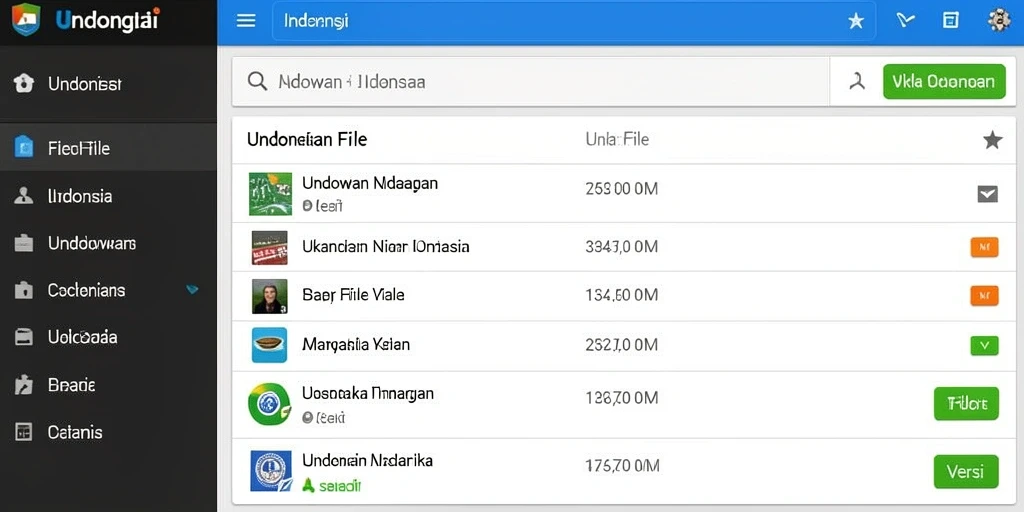
Task: Click green seiadit status under Undonain Nadarika
Action: (332, 486)
